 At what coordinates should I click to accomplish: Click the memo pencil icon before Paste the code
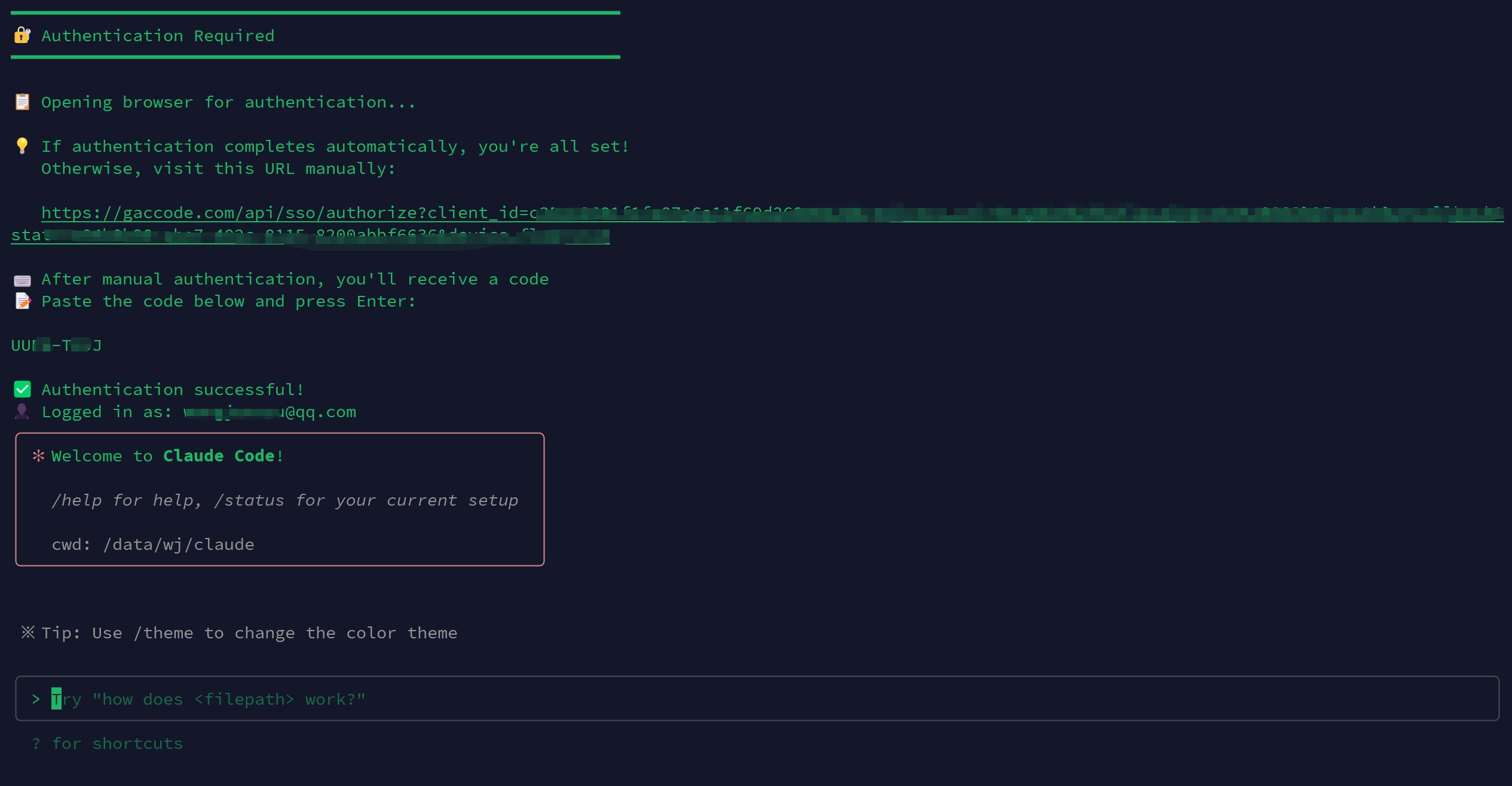[22, 301]
